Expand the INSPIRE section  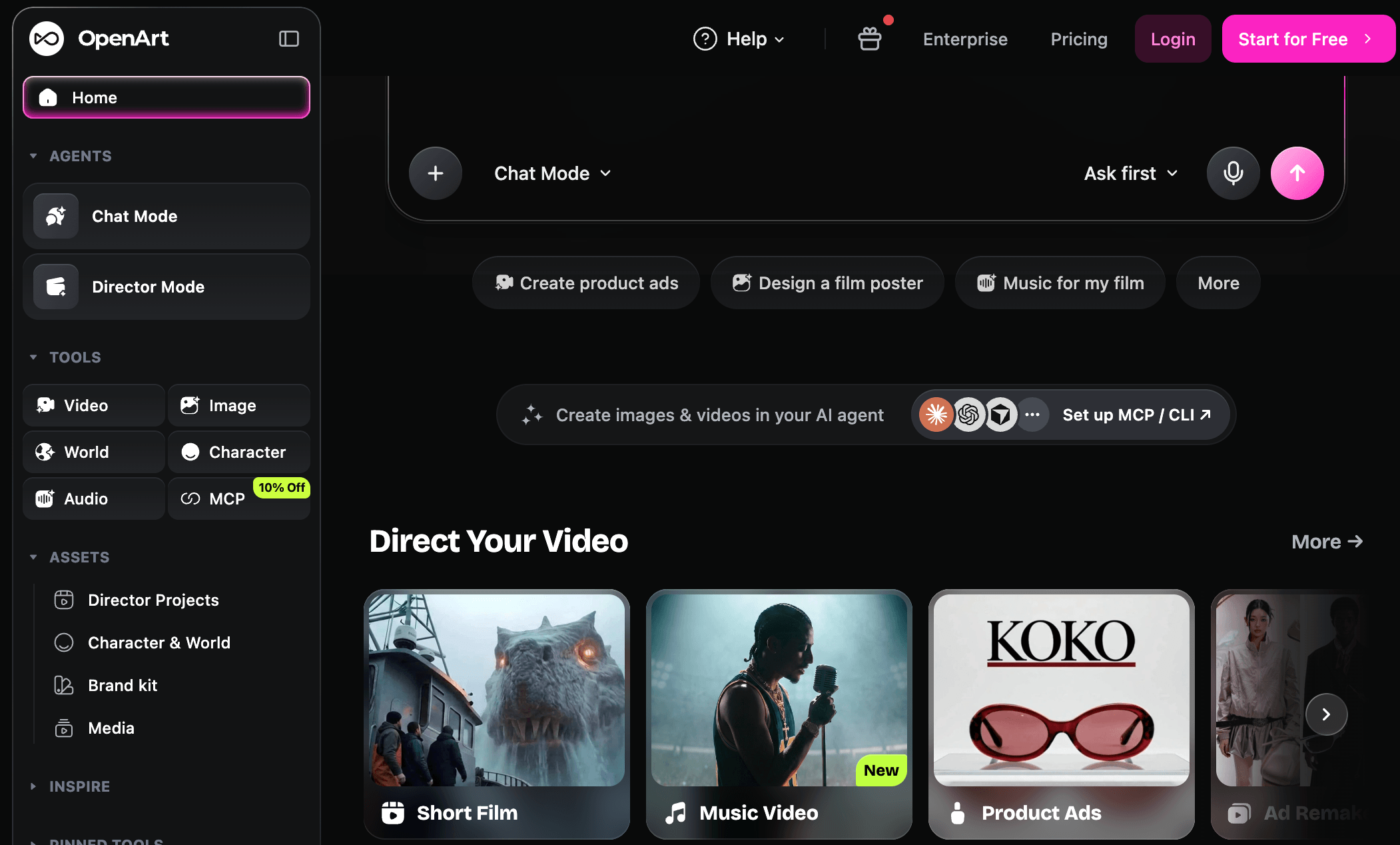[69, 786]
